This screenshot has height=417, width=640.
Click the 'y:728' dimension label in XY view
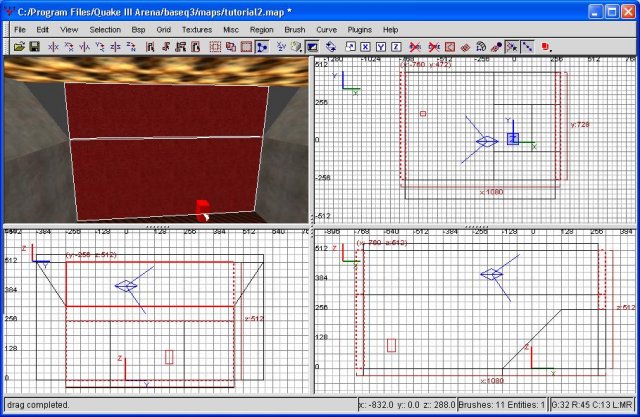pos(580,124)
